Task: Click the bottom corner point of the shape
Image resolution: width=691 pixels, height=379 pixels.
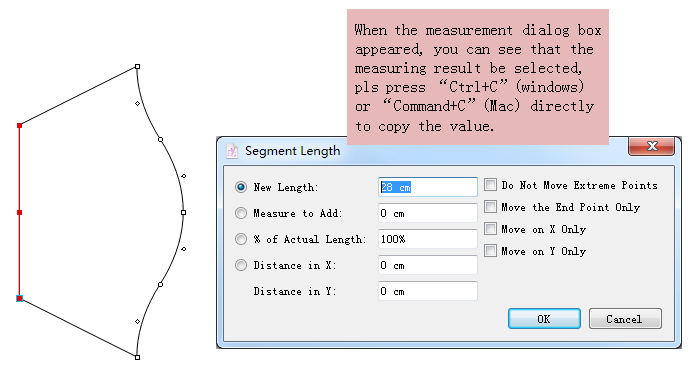Action: pos(137,357)
